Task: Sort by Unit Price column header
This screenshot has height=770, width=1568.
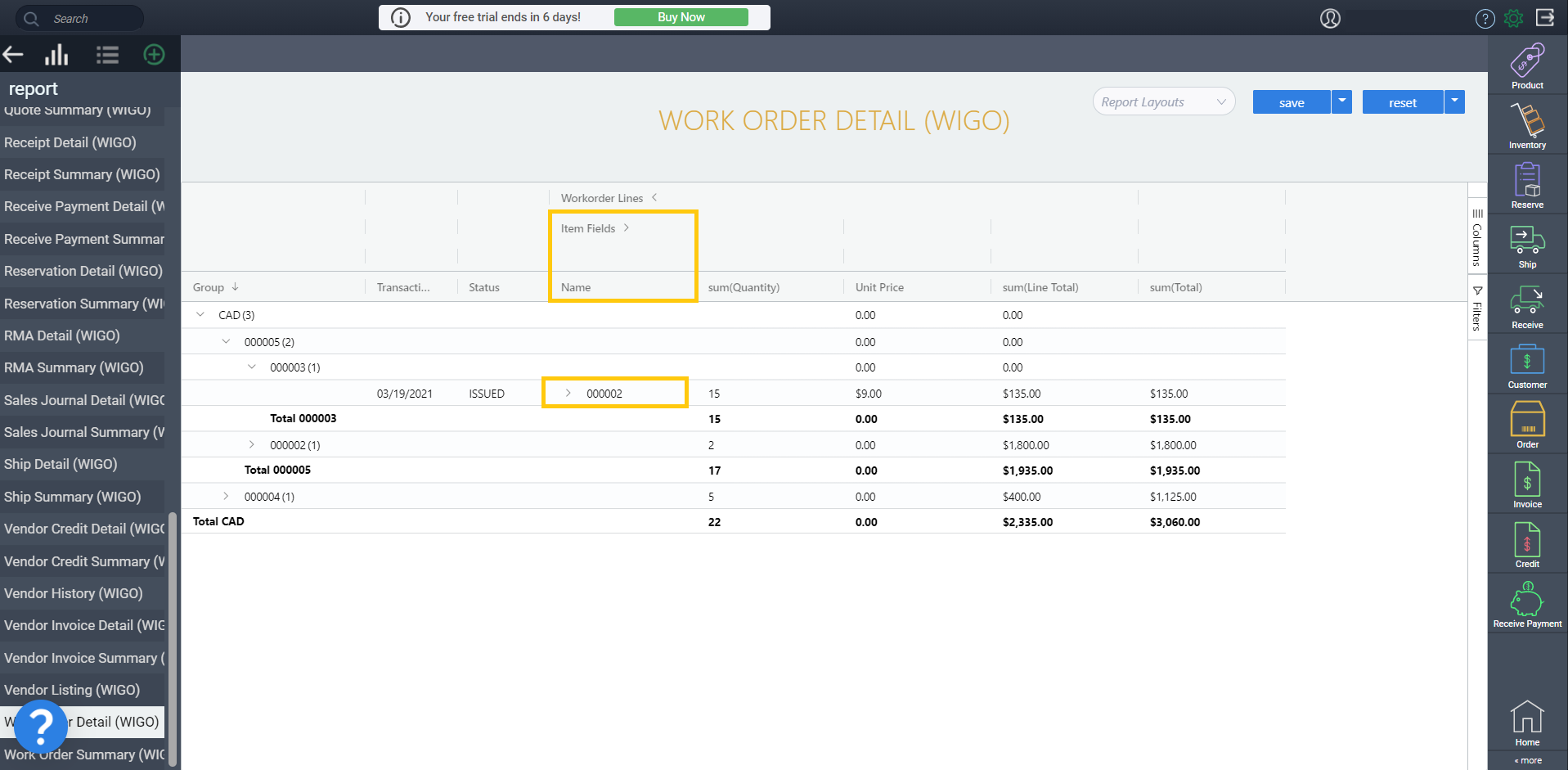Action: pos(879,287)
